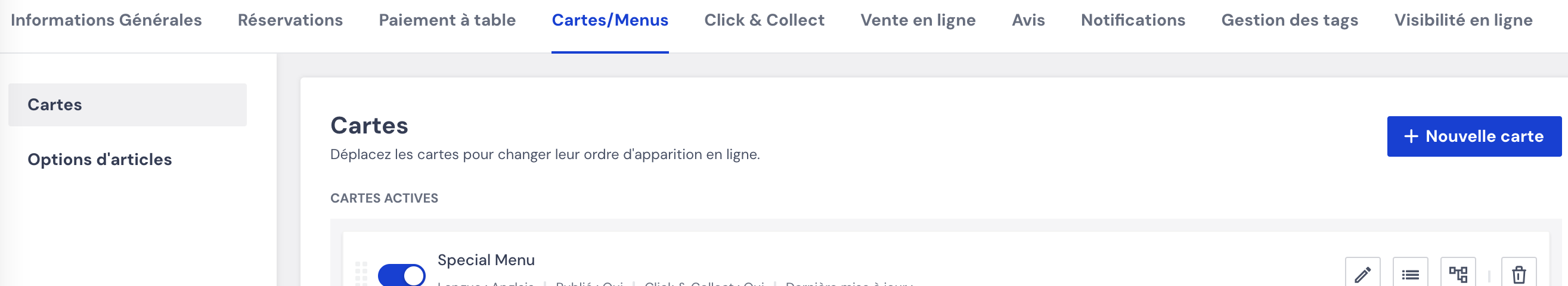This screenshot has width=1568, height=286.
Task: Disable the Special Menu toggle switch
Action: tap(401, 275)
